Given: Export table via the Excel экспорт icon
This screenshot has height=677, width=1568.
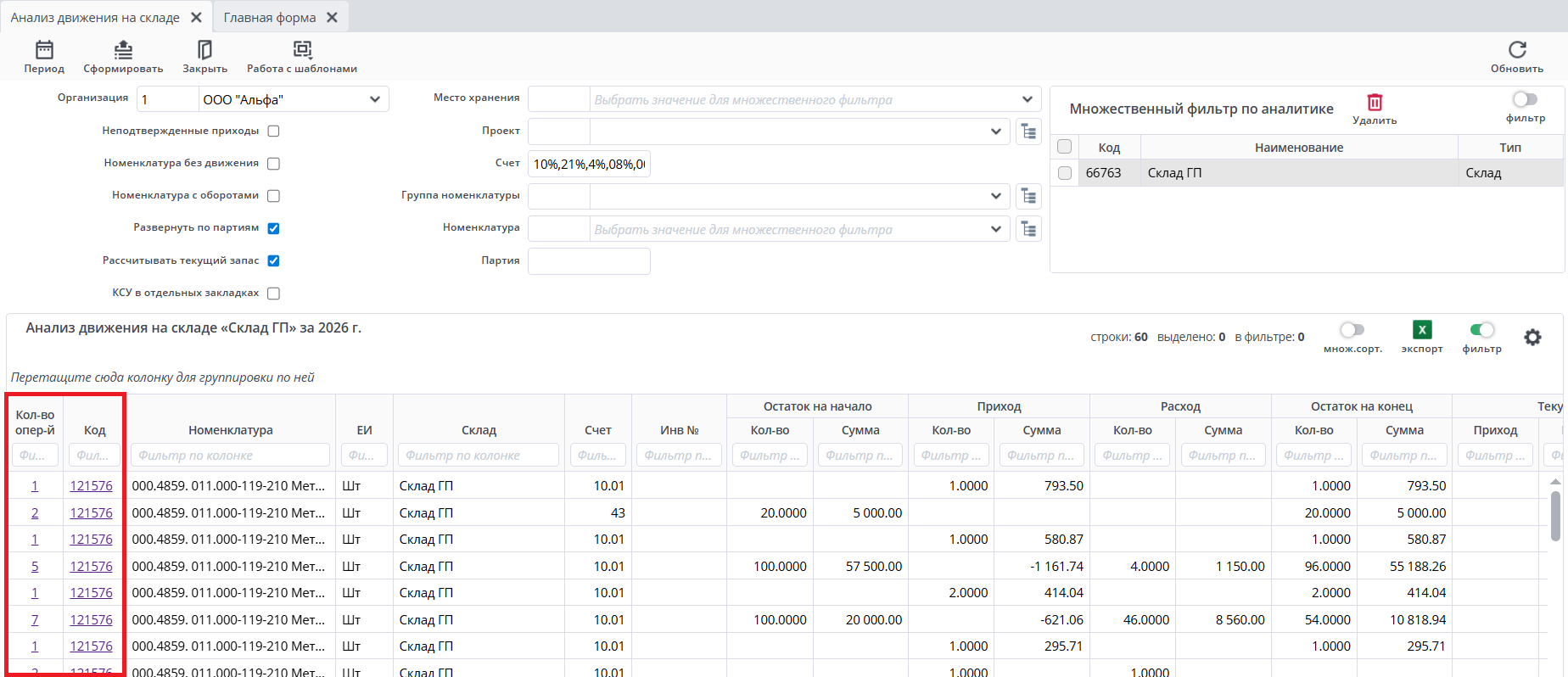Looking at the screenshot, I should 1422,330.
